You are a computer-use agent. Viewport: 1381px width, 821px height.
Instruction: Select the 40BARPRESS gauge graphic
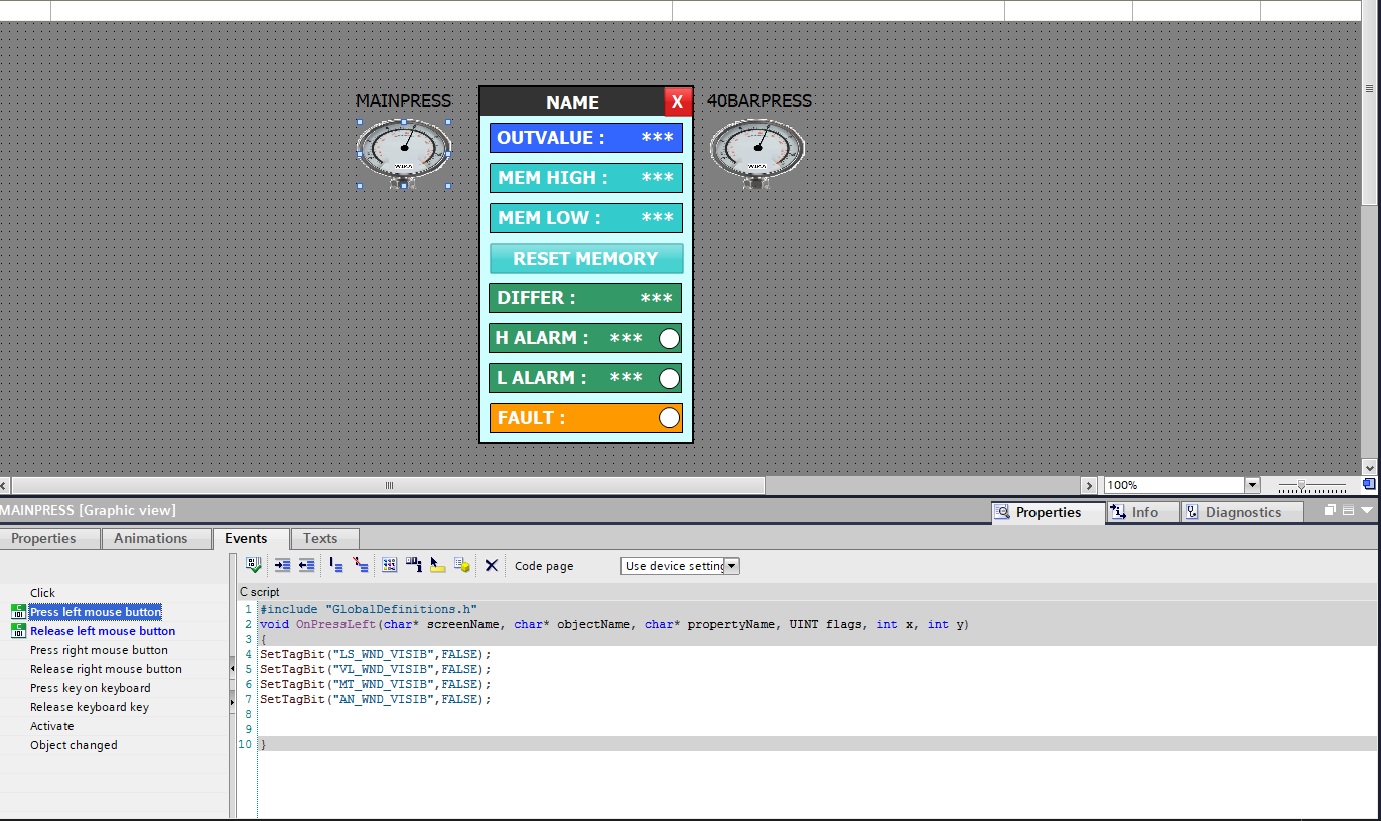[x=757, y=151]
